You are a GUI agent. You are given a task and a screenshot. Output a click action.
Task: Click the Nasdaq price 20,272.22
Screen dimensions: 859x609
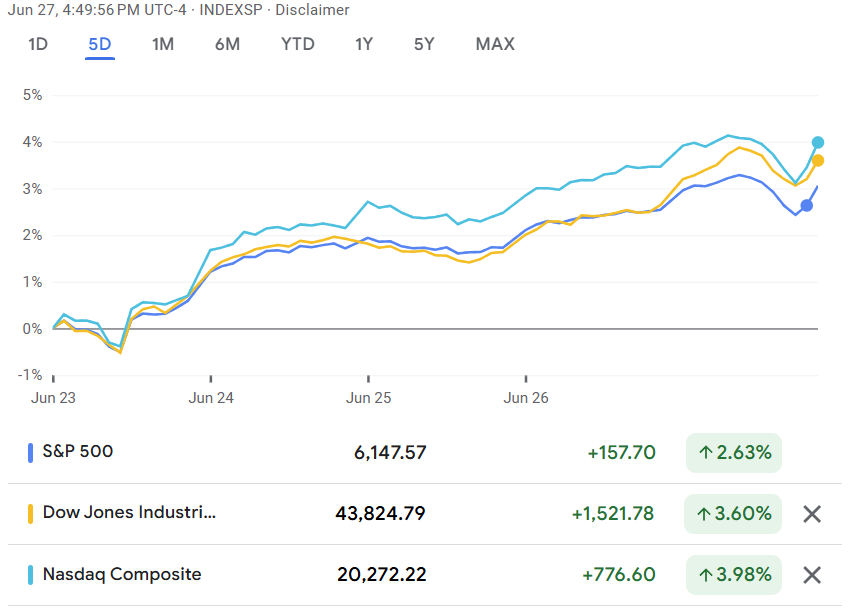(x=382, y=574)
